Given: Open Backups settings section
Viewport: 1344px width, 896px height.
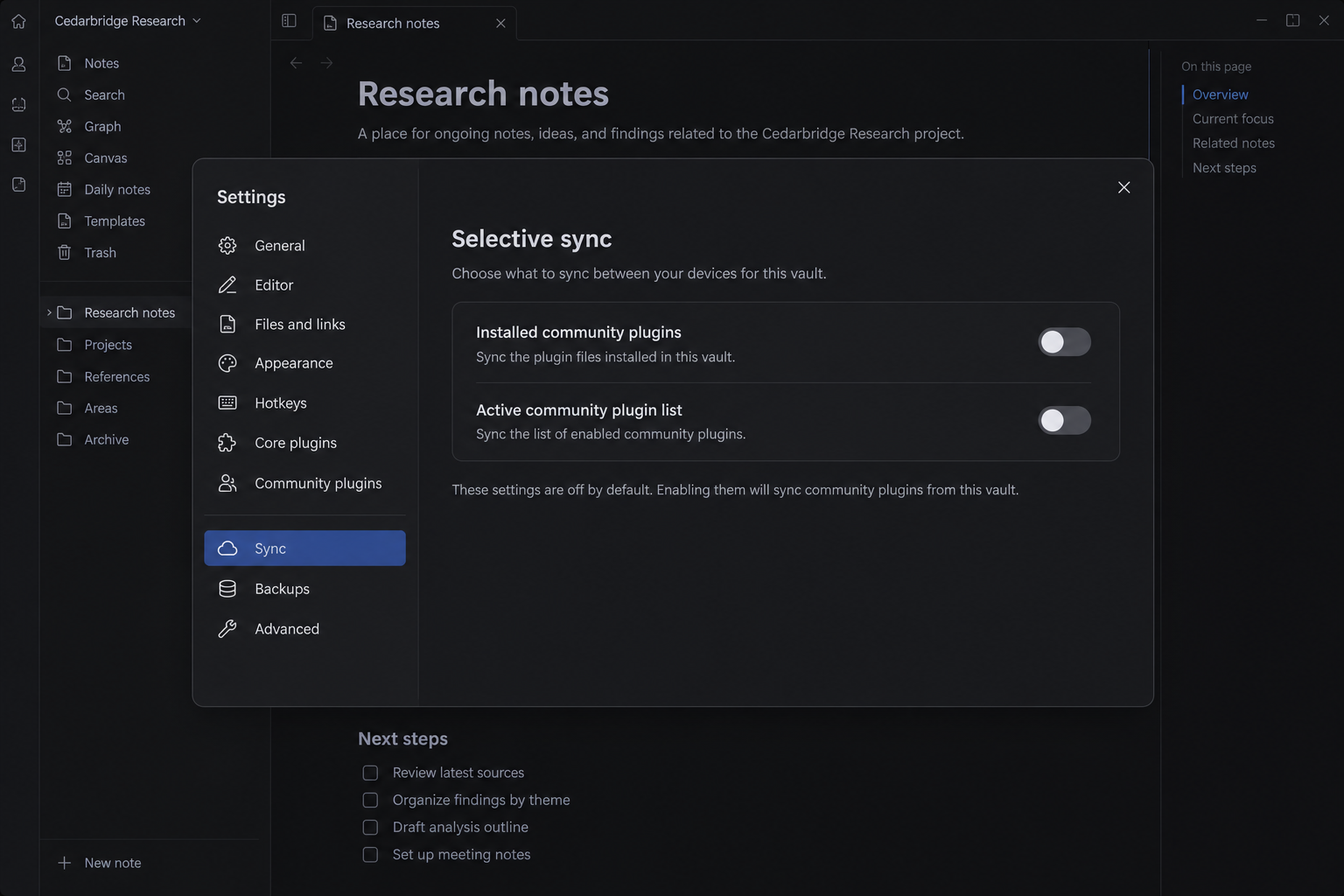Looking at the screenshot, I should pyautogui.click(x=304, y=589).
